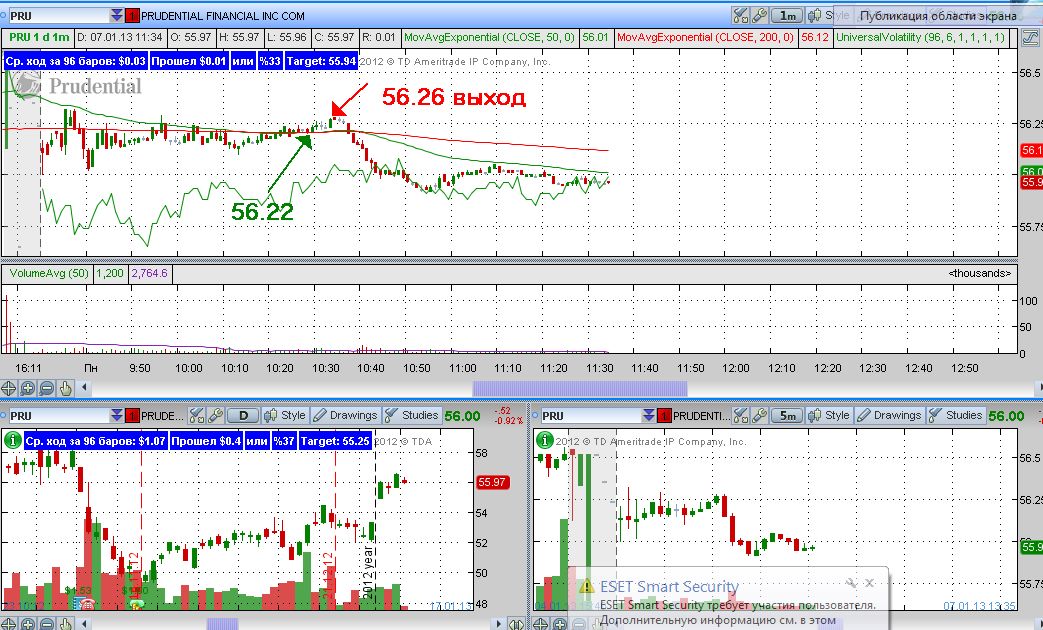1043x630 pixels.
Task: Open Drawings menu in daily chart
Action: 345,416
